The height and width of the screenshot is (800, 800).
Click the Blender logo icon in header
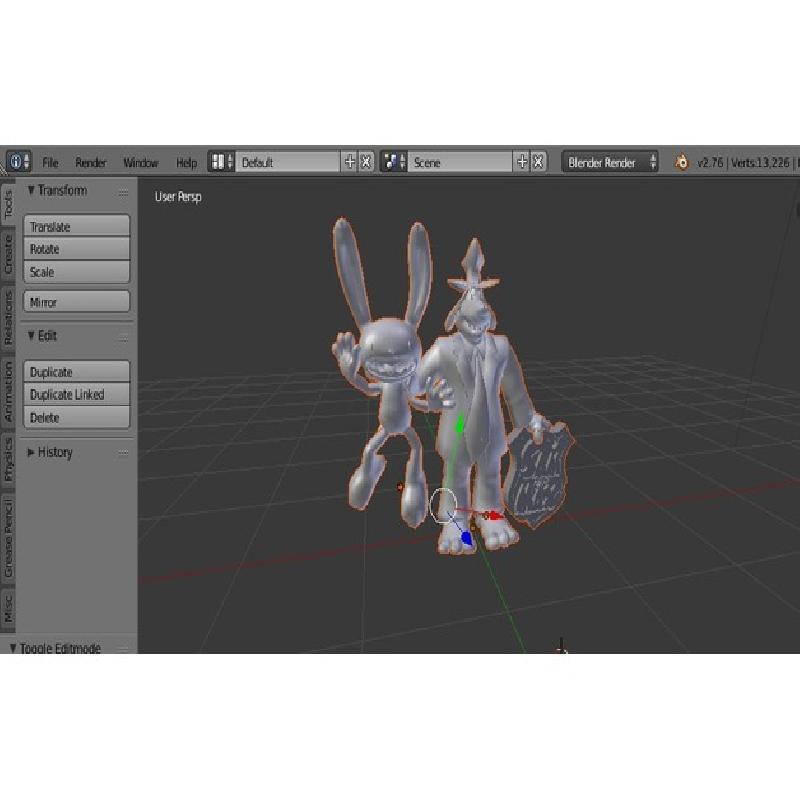681,163
